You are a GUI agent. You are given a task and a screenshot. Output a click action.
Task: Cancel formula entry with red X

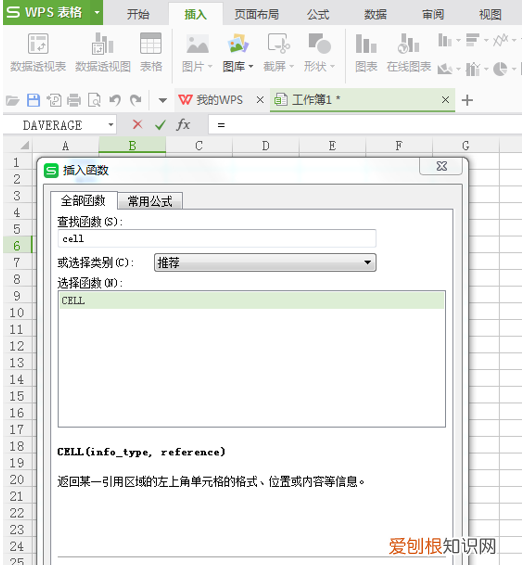pos(137,125)
